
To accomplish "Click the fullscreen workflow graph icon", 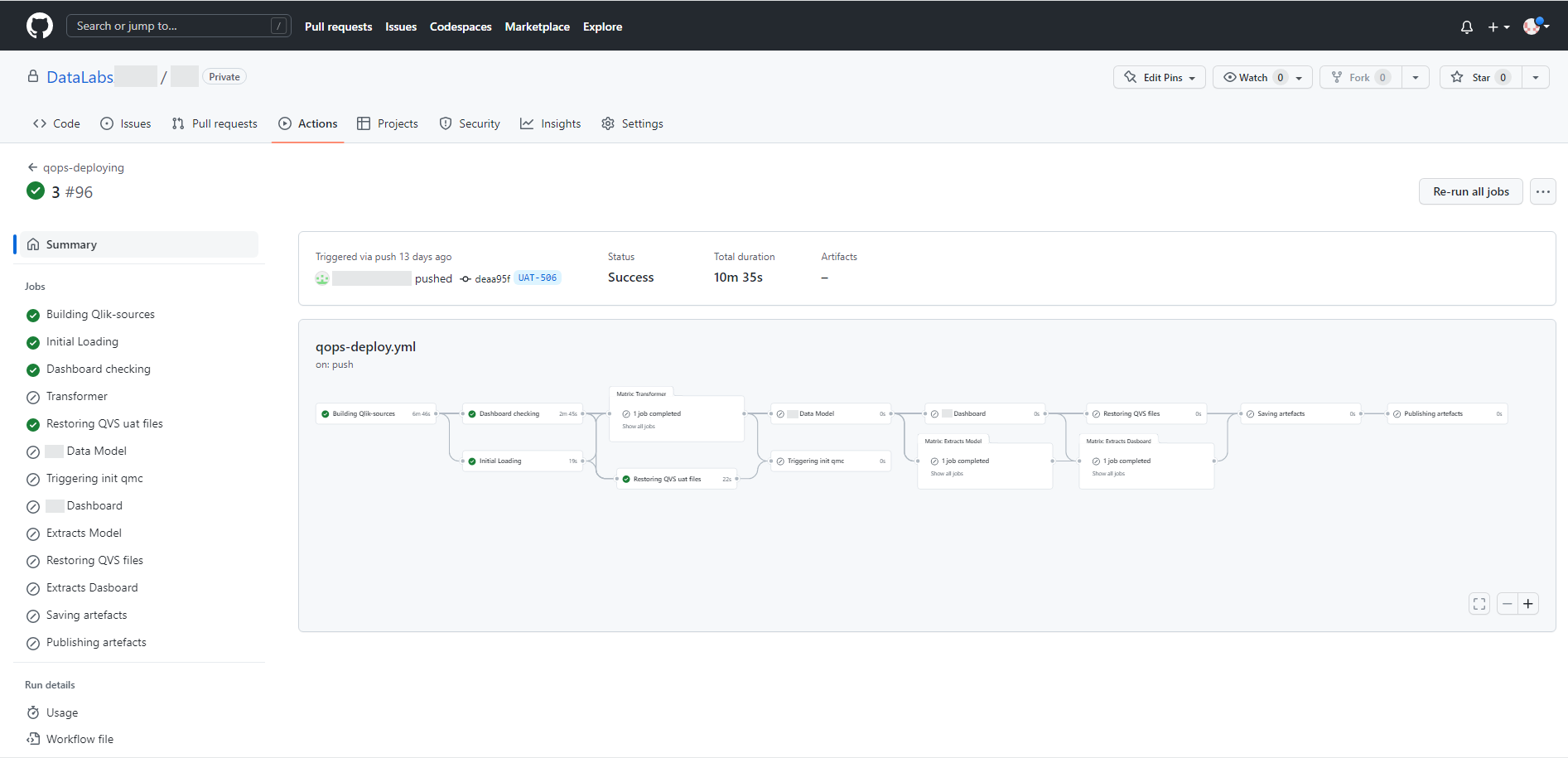I will coord(1479,604).
